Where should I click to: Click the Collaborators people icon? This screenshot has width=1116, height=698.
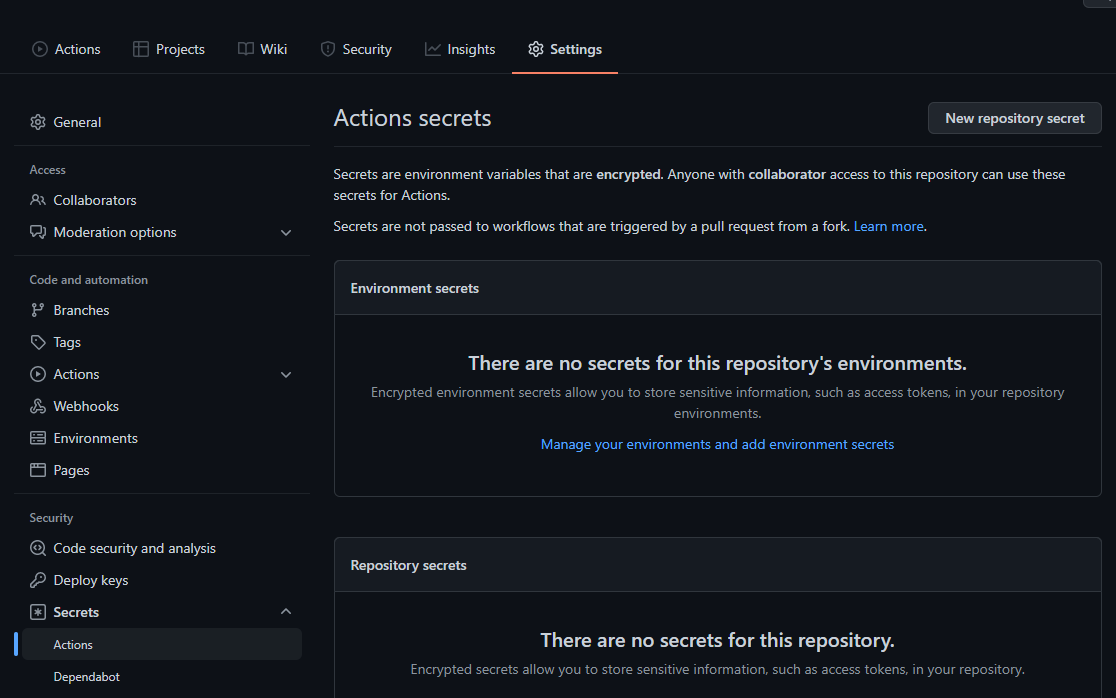(x=38, y=200)
